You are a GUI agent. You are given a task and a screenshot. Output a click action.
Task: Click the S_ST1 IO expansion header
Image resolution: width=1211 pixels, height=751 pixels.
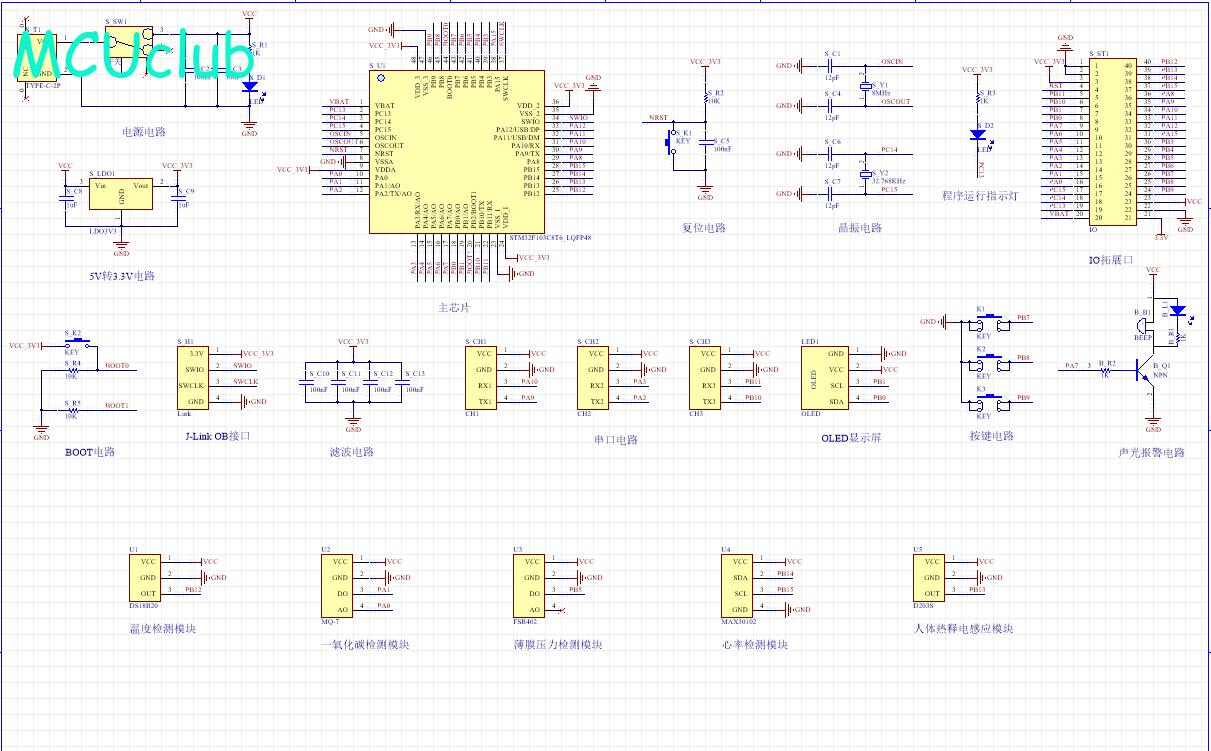point(1113,141)
